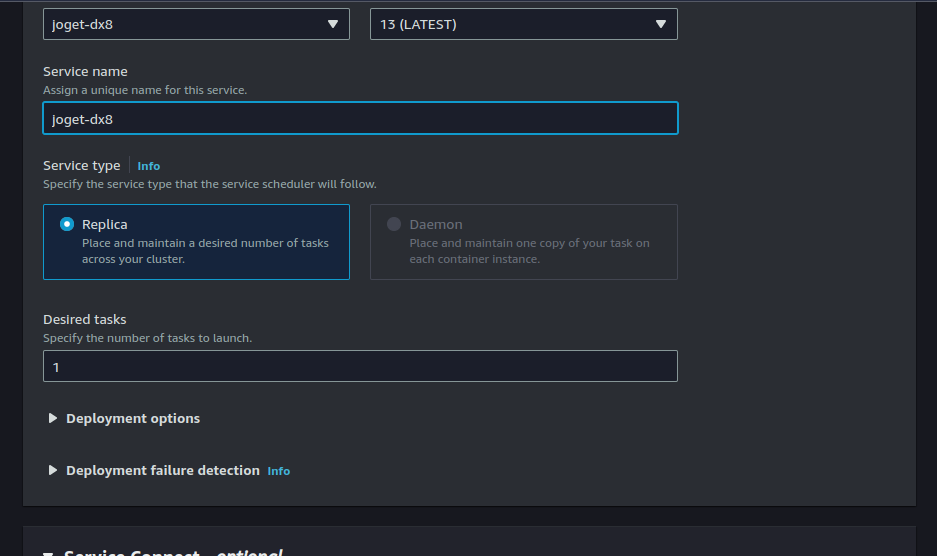Click the caret icon in the 13 (LATEST) dropdown
The height and width of the screenshot is (556, 937).
[x=661, y=24]
